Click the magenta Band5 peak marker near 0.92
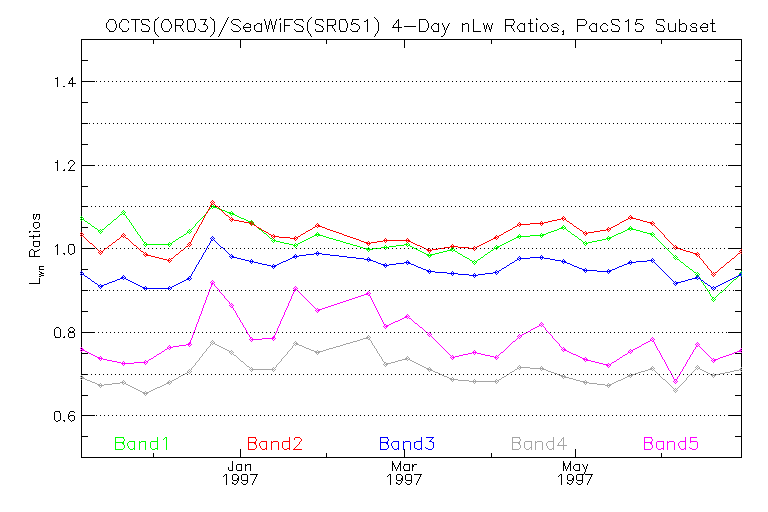 pyautogui.click(x=213, y=283)
